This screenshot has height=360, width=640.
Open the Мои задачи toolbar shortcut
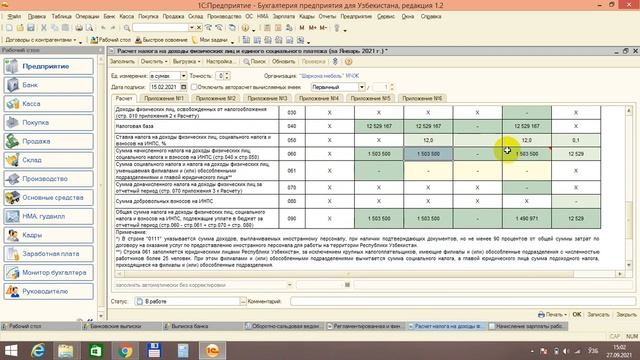point(210,40)
